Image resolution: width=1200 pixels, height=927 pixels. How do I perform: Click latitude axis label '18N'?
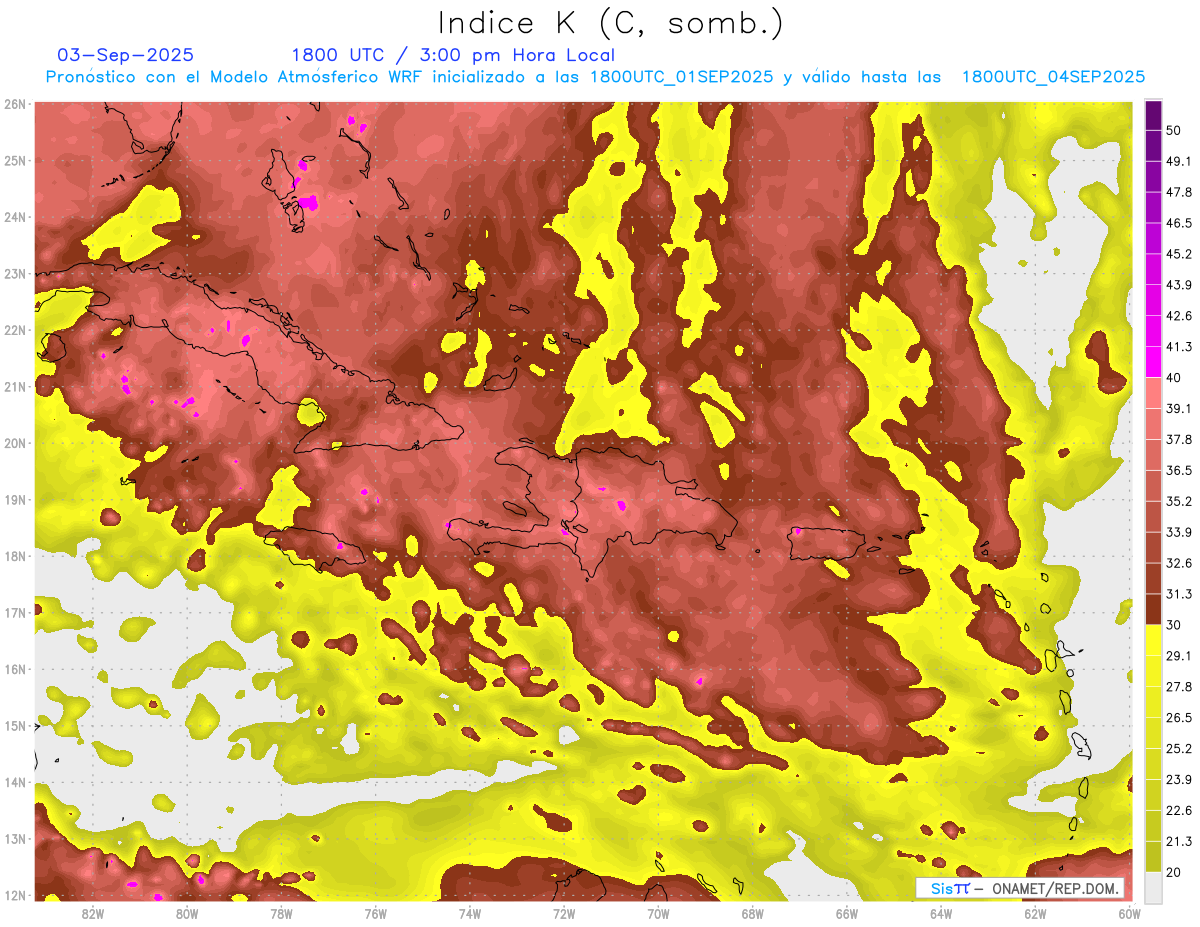(x=14, y=556)
